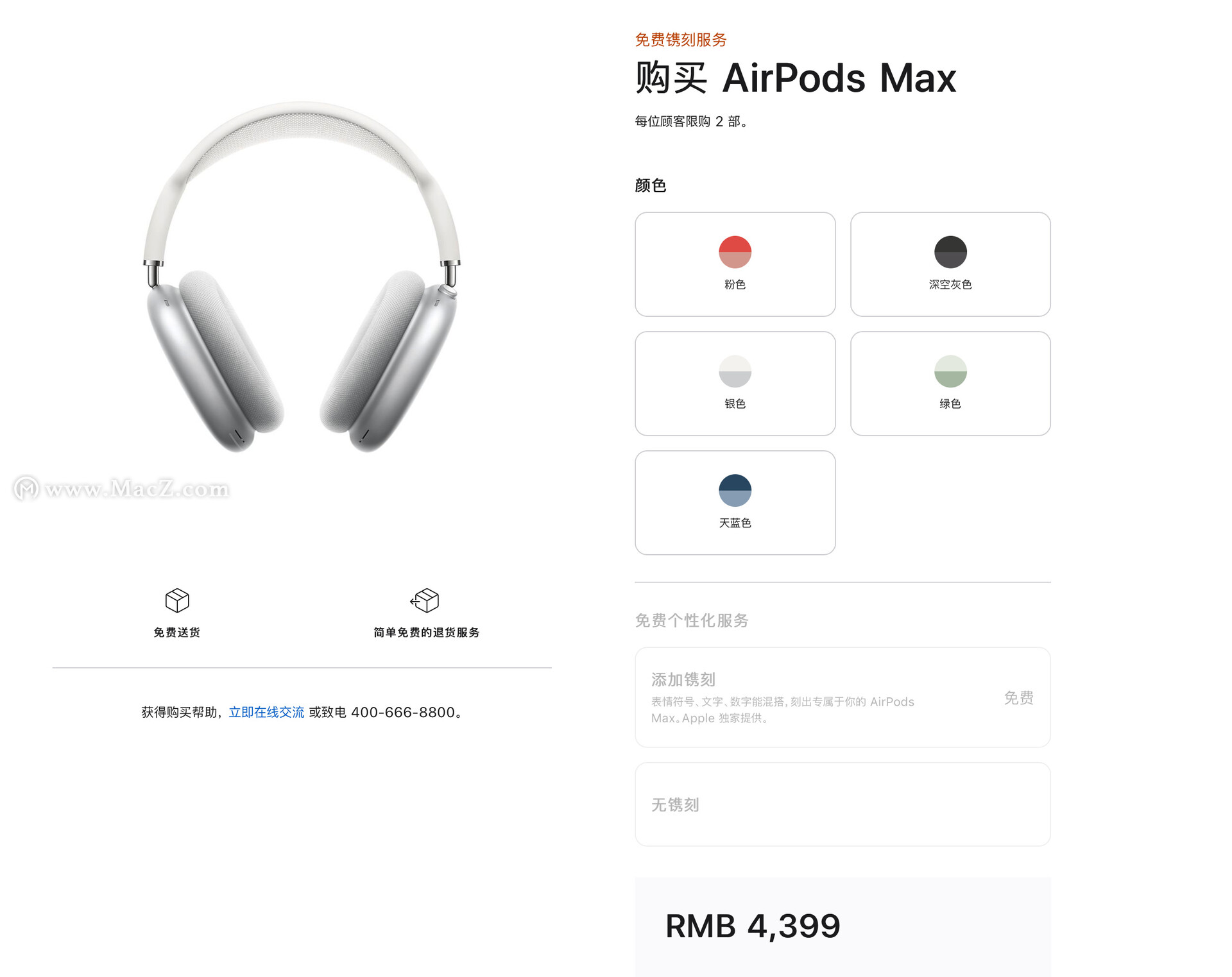Choose the 银色 color option label
This screenshot has height=977, width=1232.
(x=735, y=404)
